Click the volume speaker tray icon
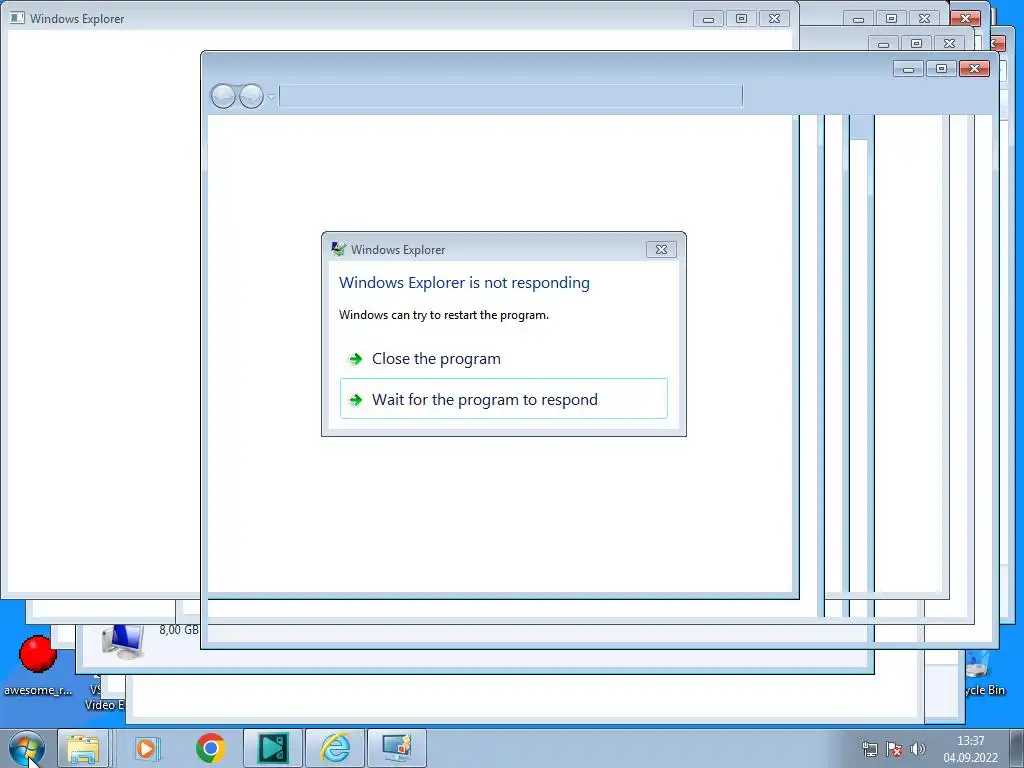The width and height of the screenshot is (1024, 768). coord(918,749)
